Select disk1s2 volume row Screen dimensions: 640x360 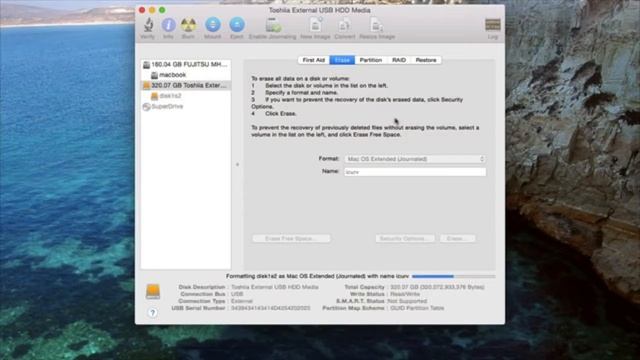(186, 96)
